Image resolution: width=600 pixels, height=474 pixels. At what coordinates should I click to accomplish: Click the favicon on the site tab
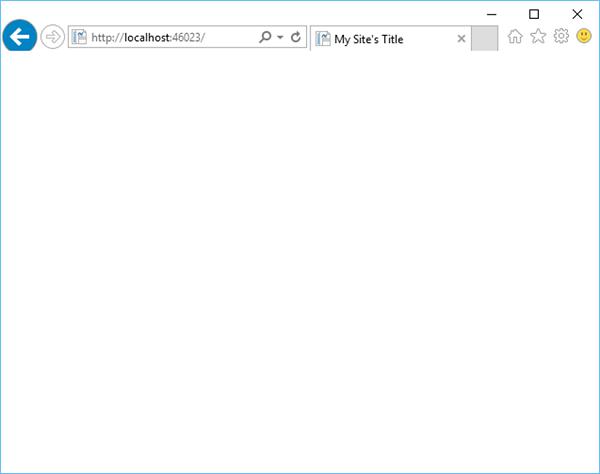point(323,39)
